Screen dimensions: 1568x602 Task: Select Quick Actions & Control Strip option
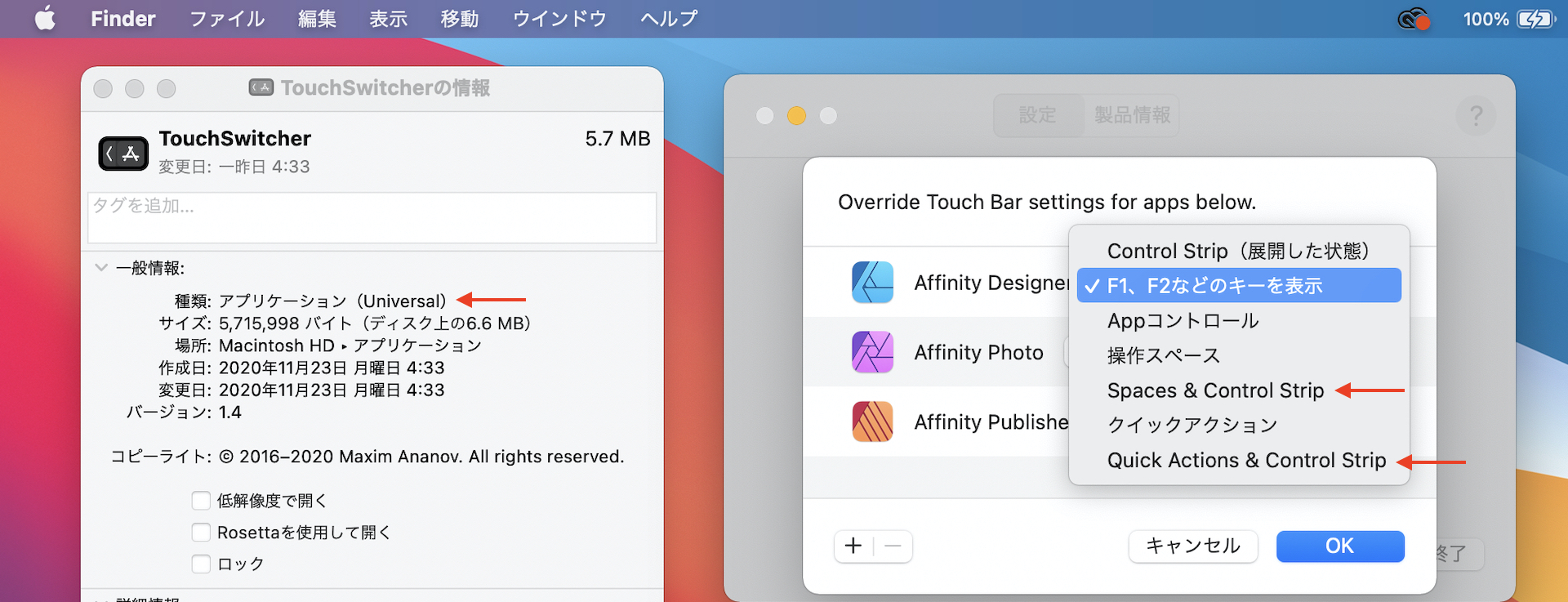1239,460
